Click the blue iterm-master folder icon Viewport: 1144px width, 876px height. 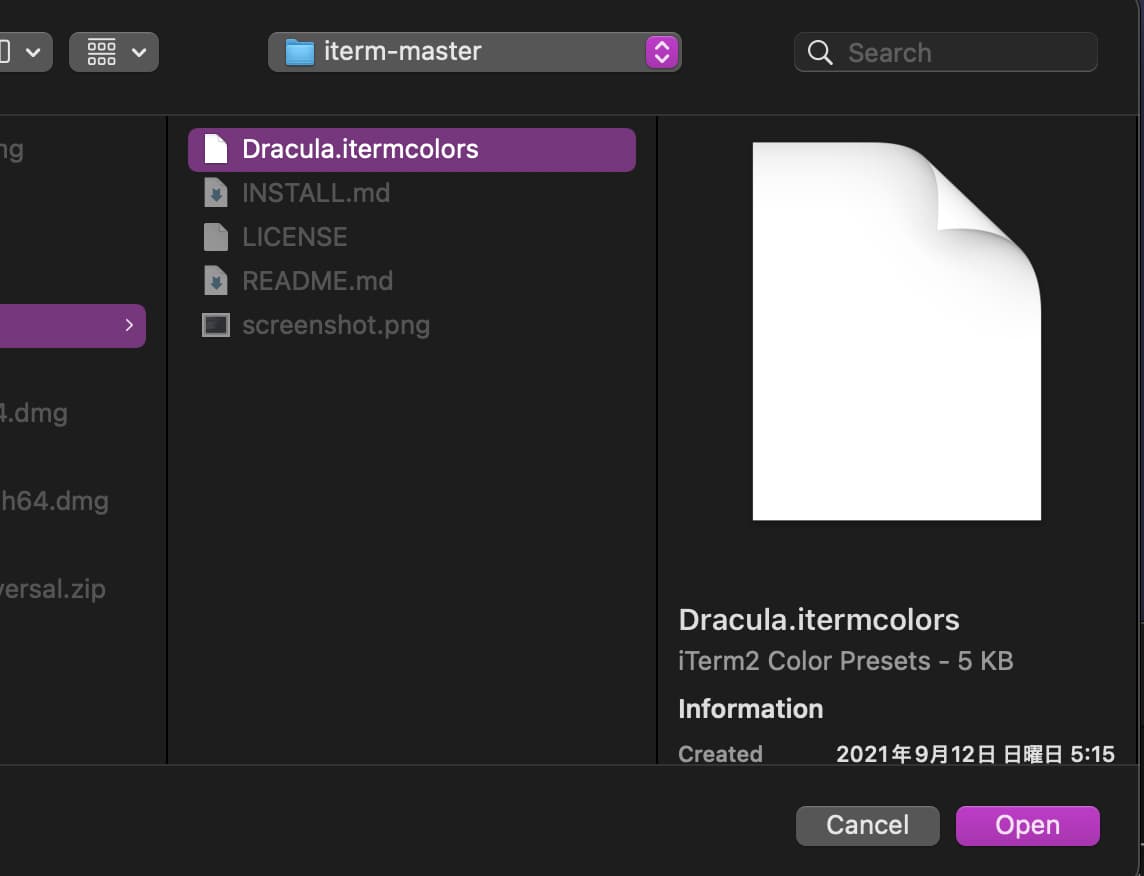click(300, 52)
